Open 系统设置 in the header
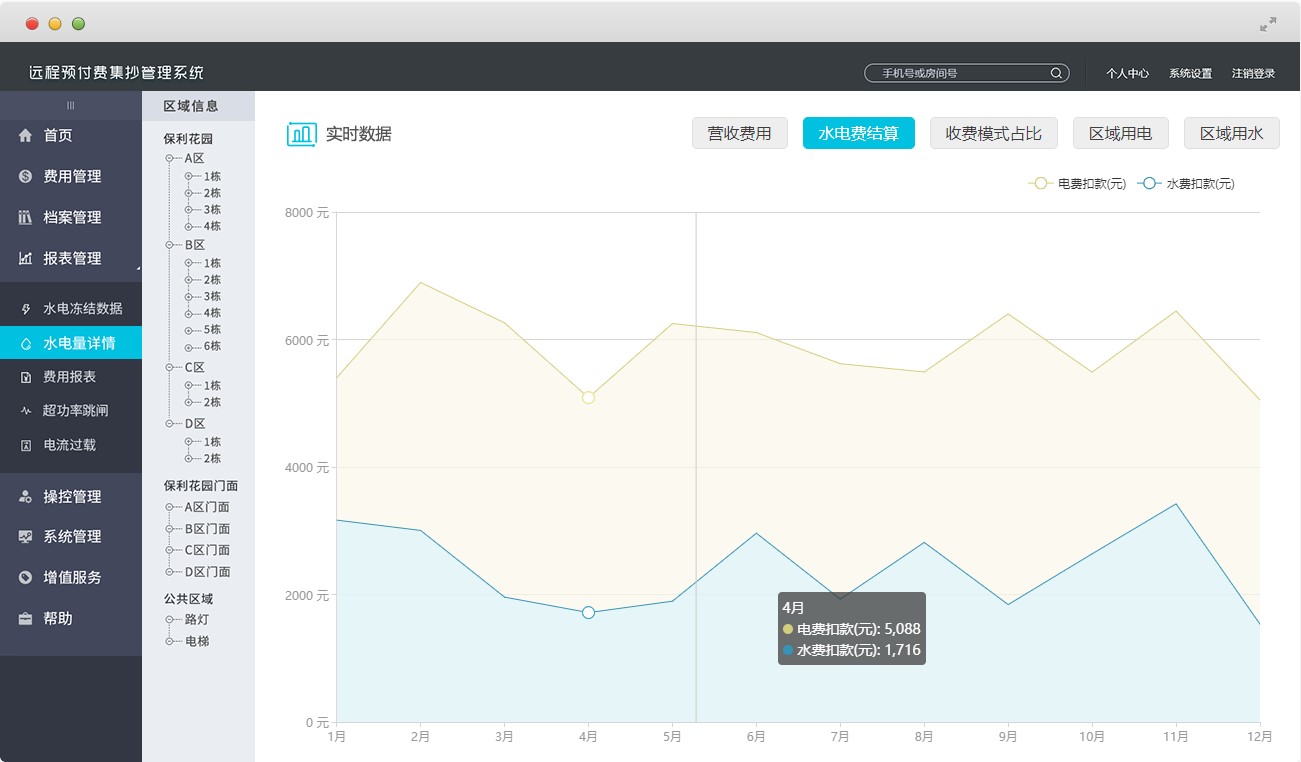The width and height of the screenshot is (1301, 762). tap(1190, 73)
